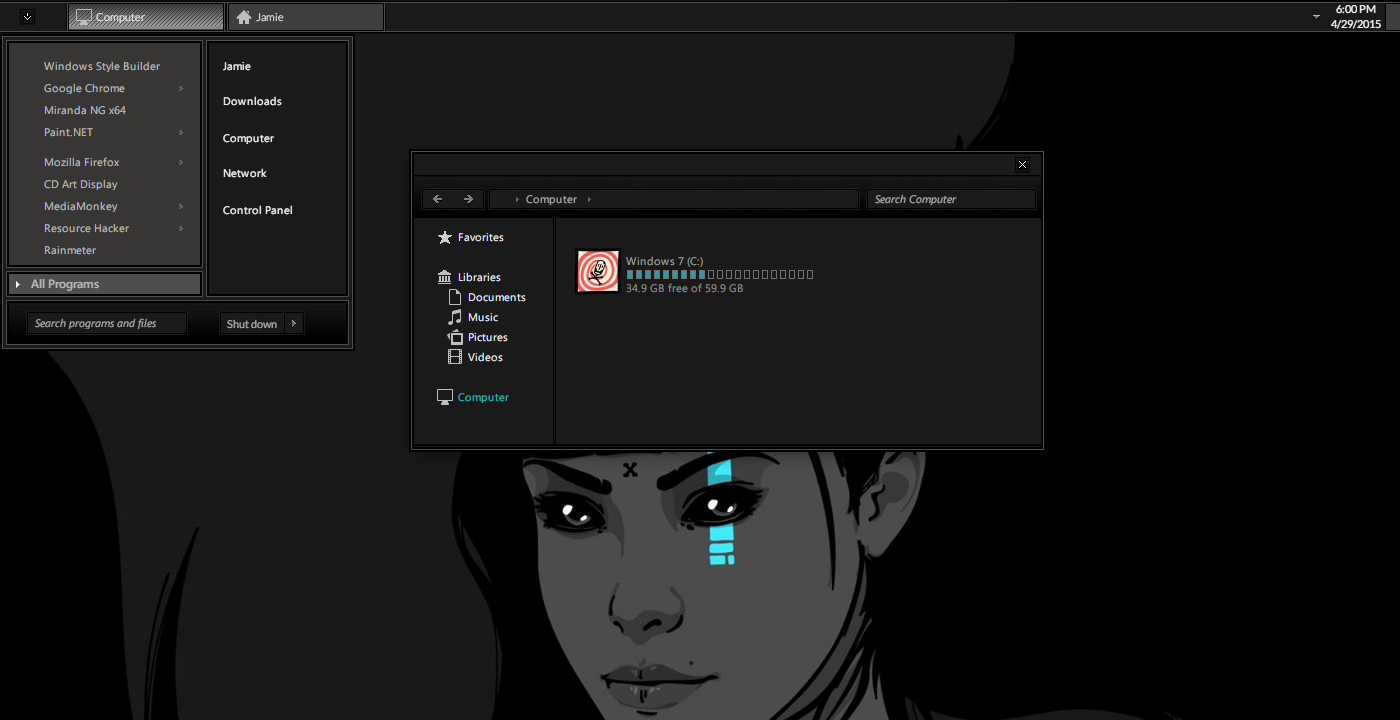Click the 34.9 GB free of 59.9 GB text
This screenshot has height=720, width=1400.
click(x=684, y=288)
